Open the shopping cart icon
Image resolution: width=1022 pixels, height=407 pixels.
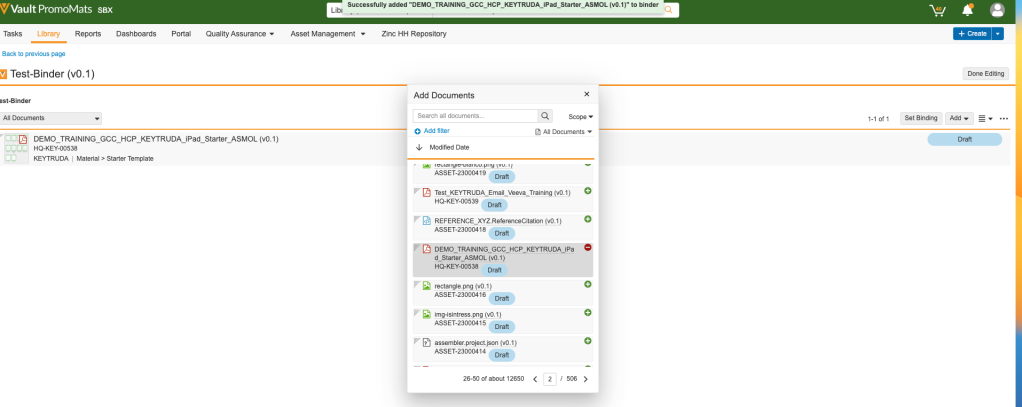937,10
